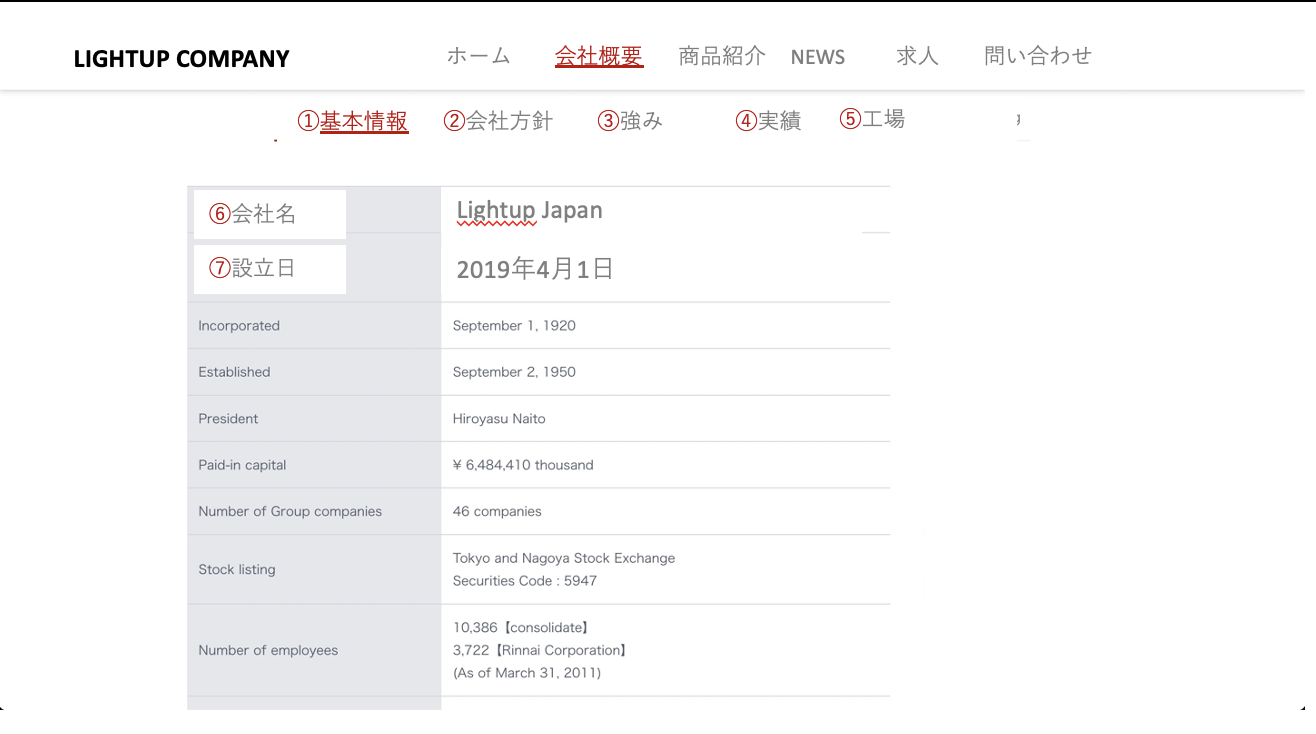Go to the 商品紹介 page

[x=721, y=56]
